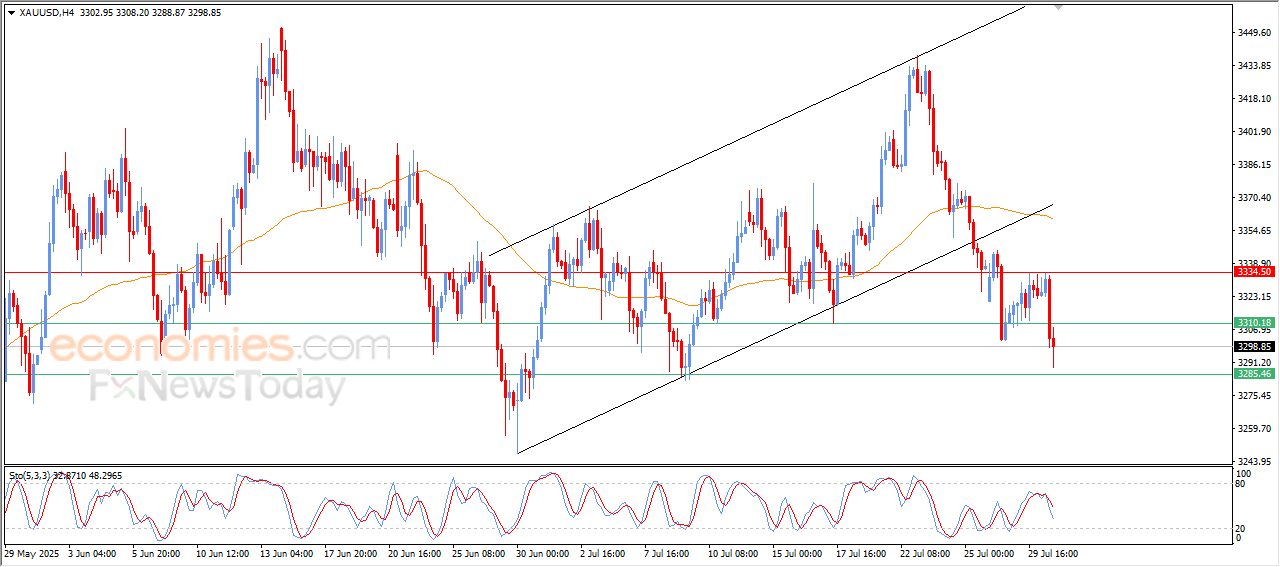Click the 10 Jun 12:00 time label
Screen dimensions: 1280x567
tap(221, 552)
